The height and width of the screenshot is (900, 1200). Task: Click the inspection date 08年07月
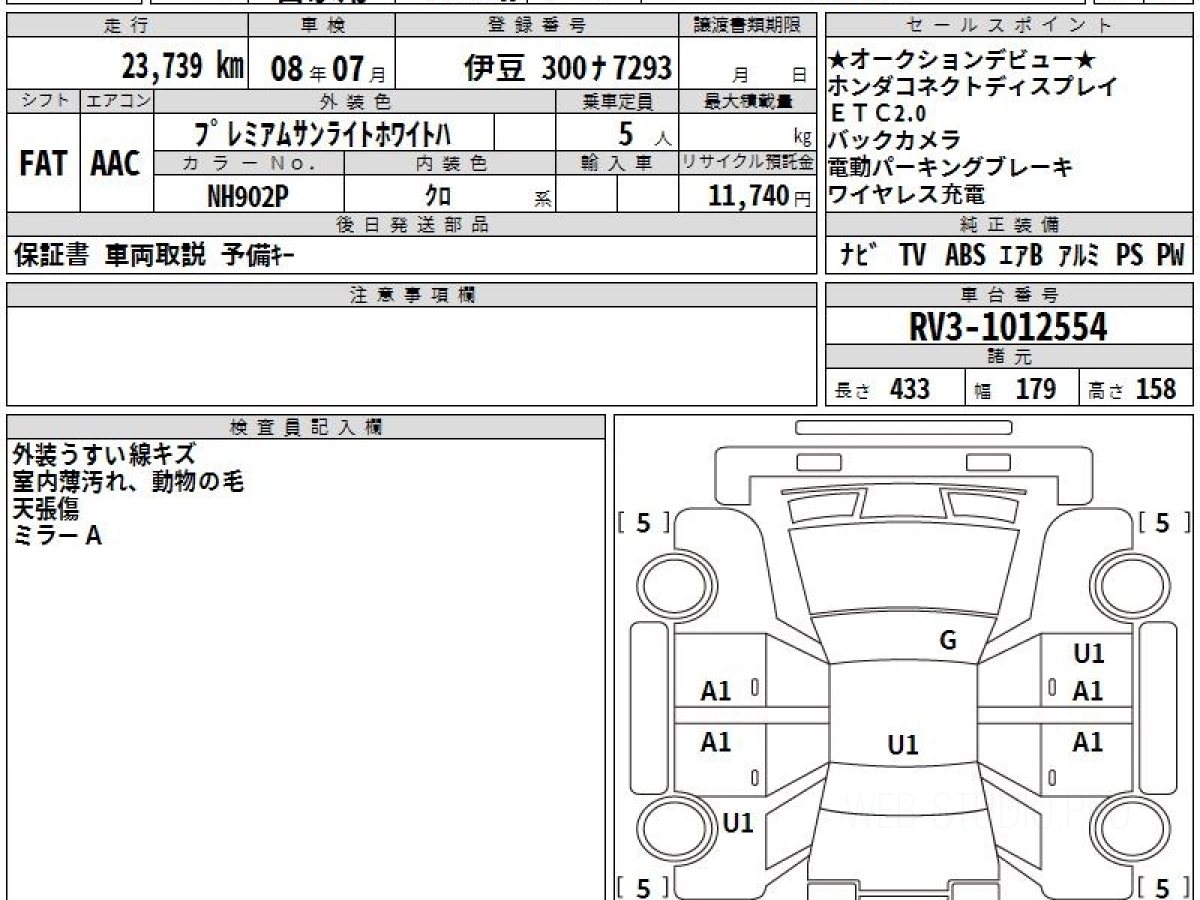(x=328, y=69)
